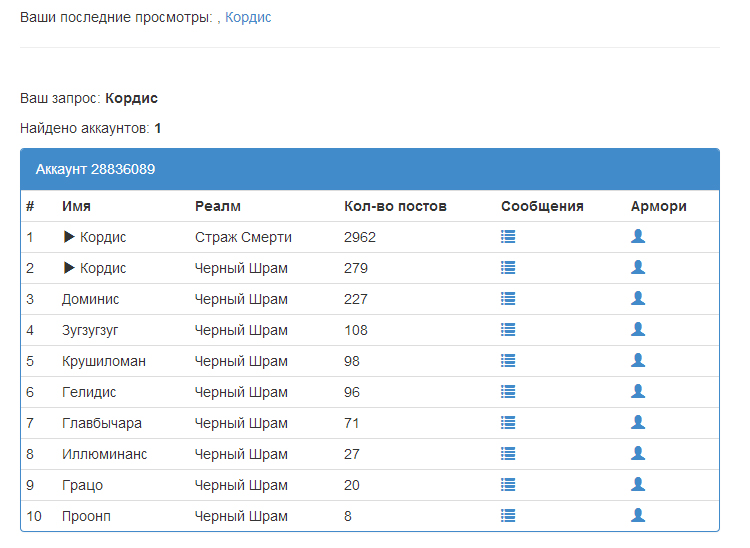The image size is (750, 548).
Task: Open armory profile for Кордис on Страж Смерти
Action: click(638, 236)
